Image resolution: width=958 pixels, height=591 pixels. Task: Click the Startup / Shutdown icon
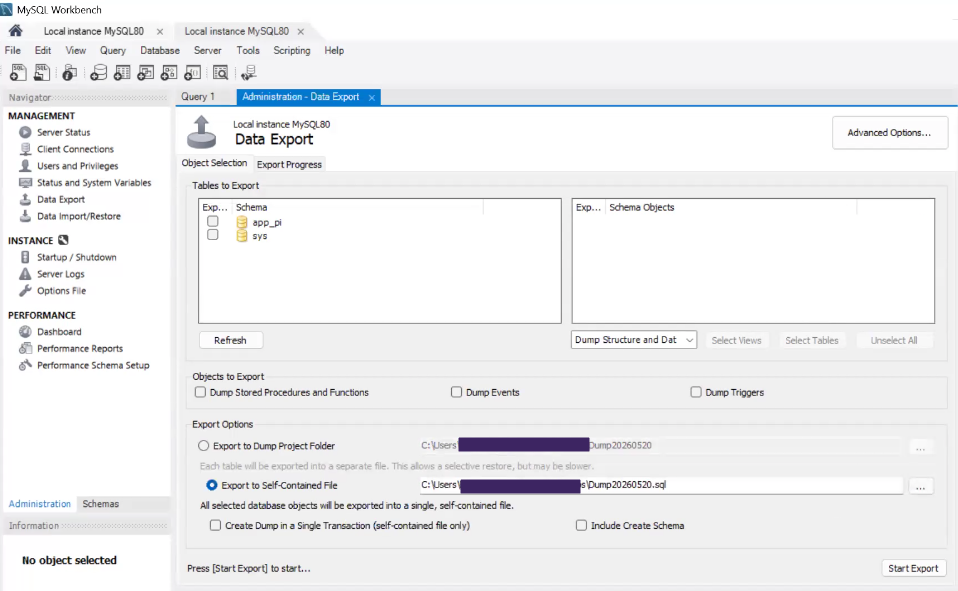[25, 257]
